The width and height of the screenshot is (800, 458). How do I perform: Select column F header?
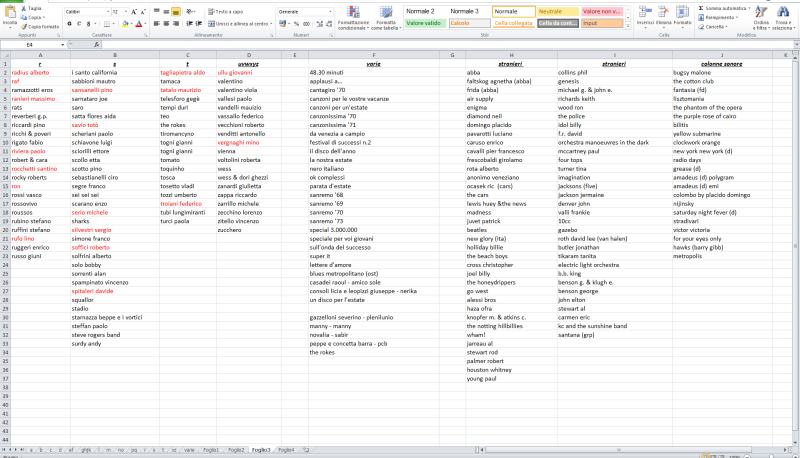pyautogui.click(x=373, y=55)
